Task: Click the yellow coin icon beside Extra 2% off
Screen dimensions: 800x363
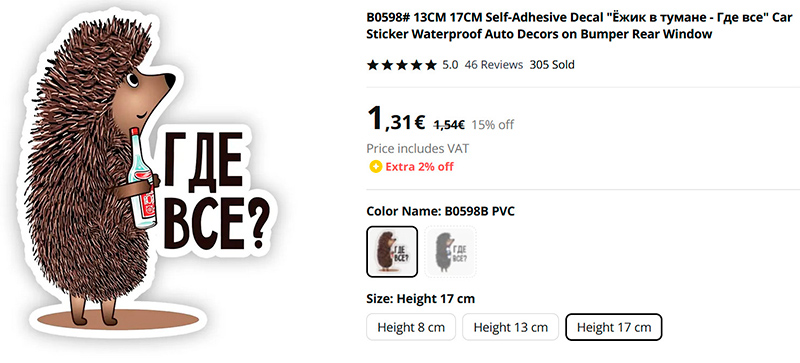Action: pyautogui.click(x=375, y=166)
